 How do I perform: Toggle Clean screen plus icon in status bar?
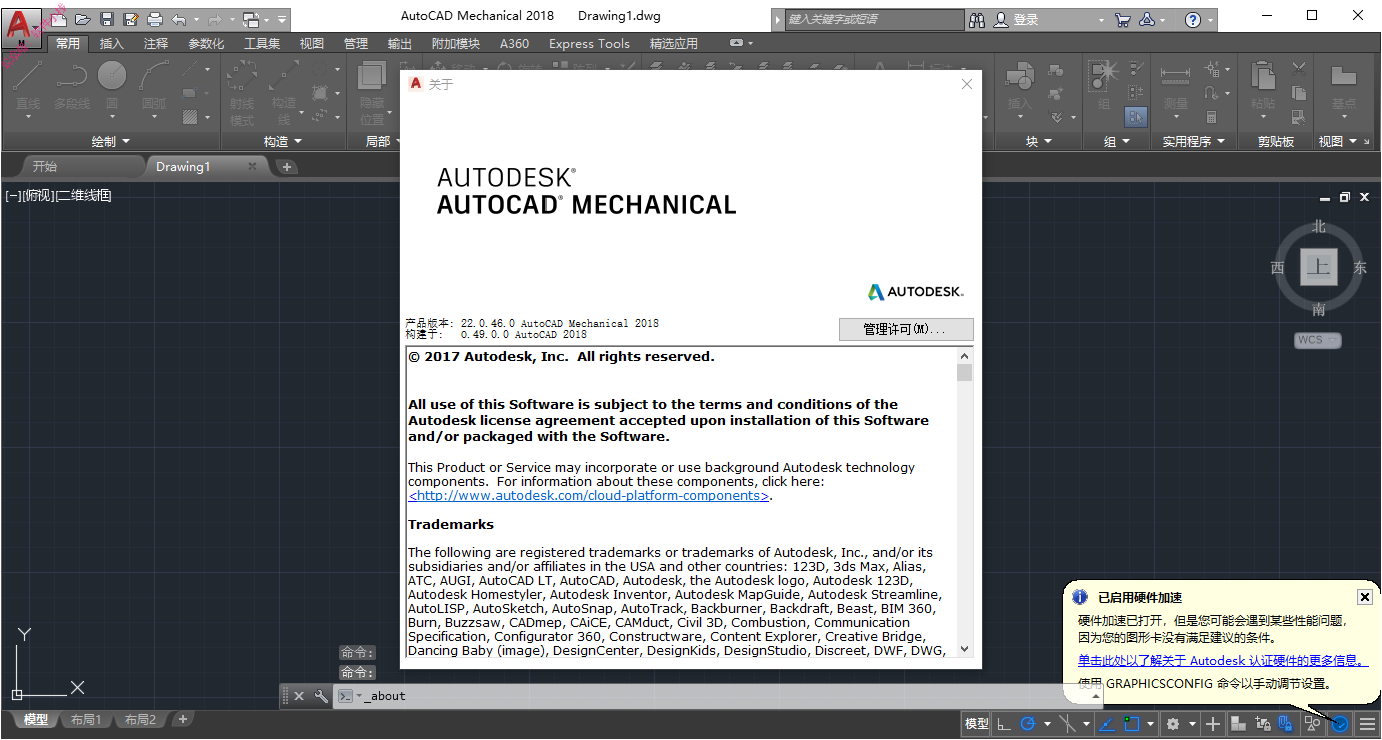coord(1213,724)
